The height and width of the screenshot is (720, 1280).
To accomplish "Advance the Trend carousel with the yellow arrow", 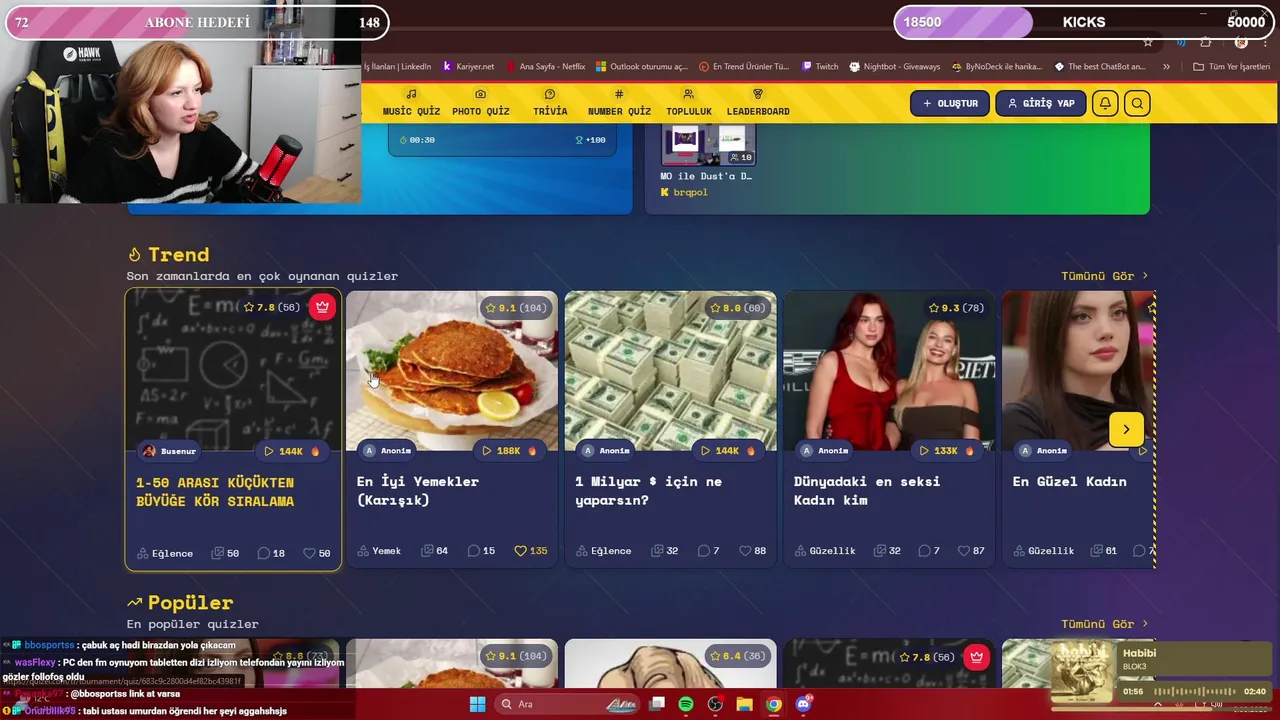I will [1126, 429].
